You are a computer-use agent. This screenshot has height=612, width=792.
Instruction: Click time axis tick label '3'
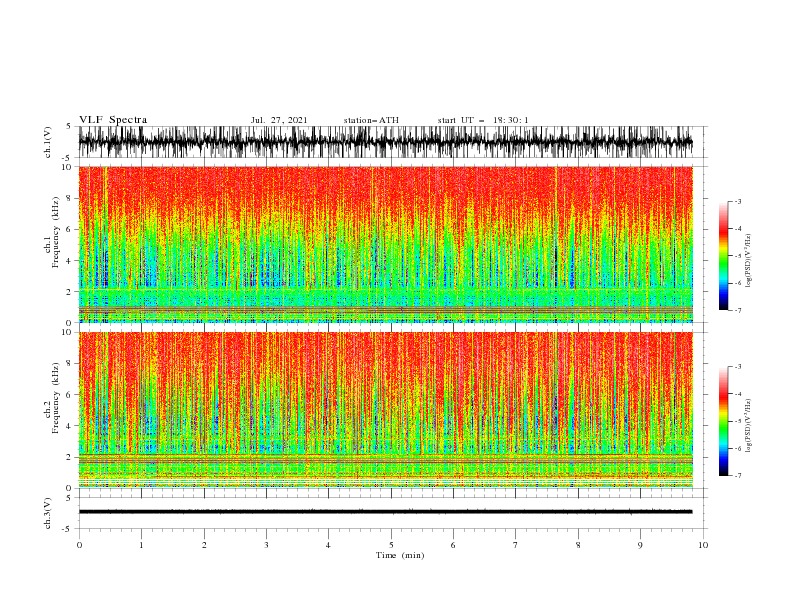266,545
